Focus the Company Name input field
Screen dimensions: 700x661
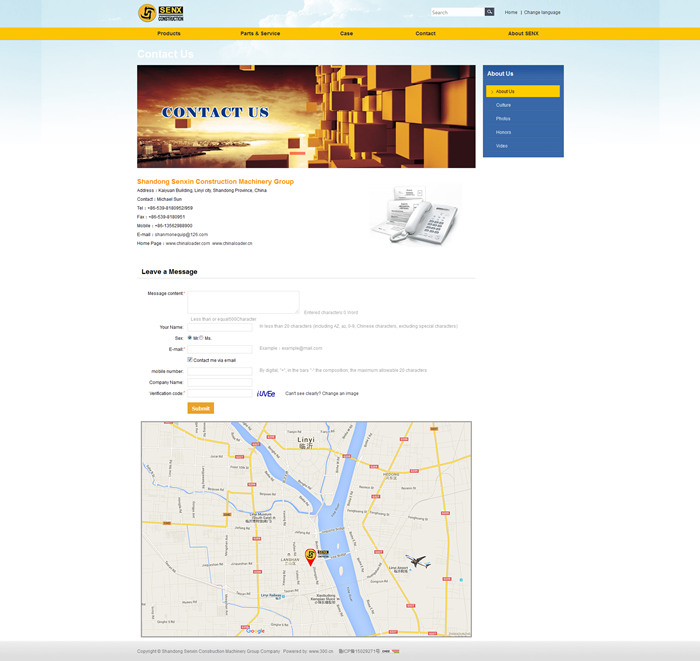(220, 382)
